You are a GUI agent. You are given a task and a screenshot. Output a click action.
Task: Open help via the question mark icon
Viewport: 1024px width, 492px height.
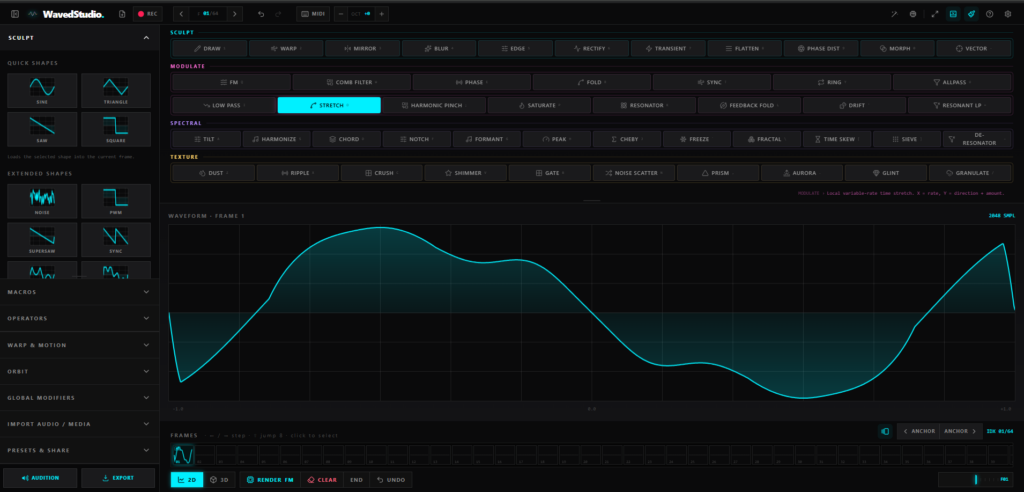pyautogui.click(x=989, y=14)
